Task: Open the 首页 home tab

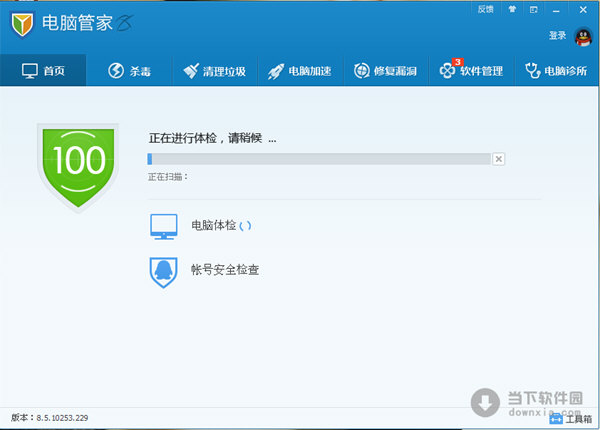Action: coord(43,71)
